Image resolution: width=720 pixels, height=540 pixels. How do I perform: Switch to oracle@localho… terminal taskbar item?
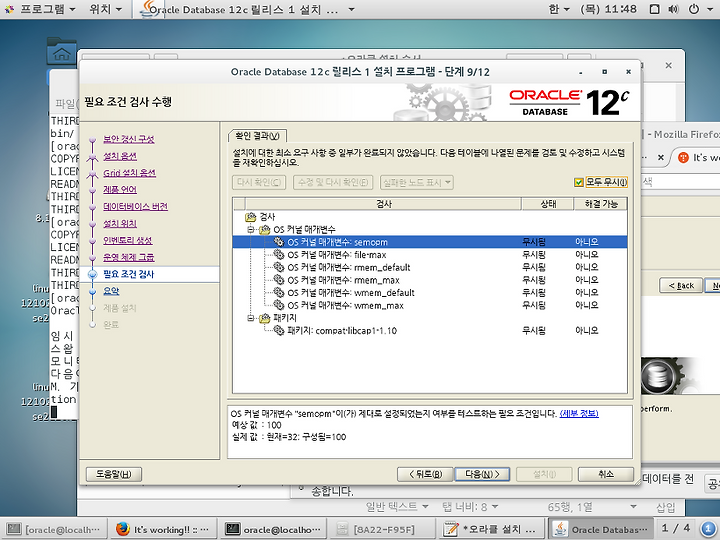274,529
